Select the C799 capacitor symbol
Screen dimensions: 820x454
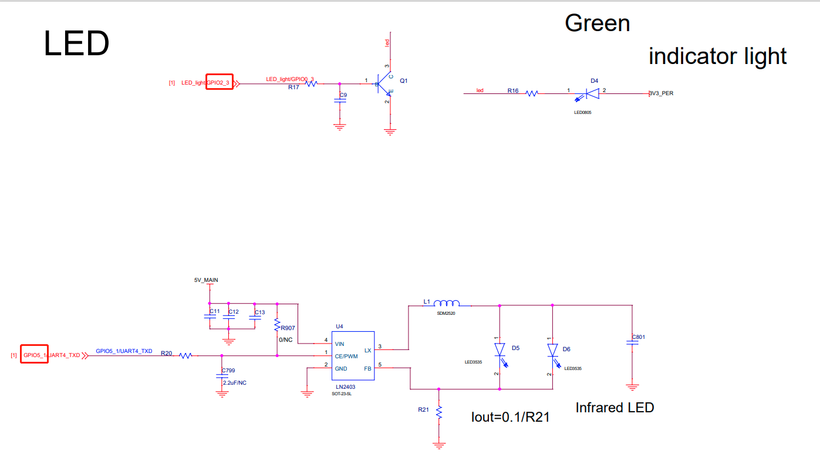point(222,376)
